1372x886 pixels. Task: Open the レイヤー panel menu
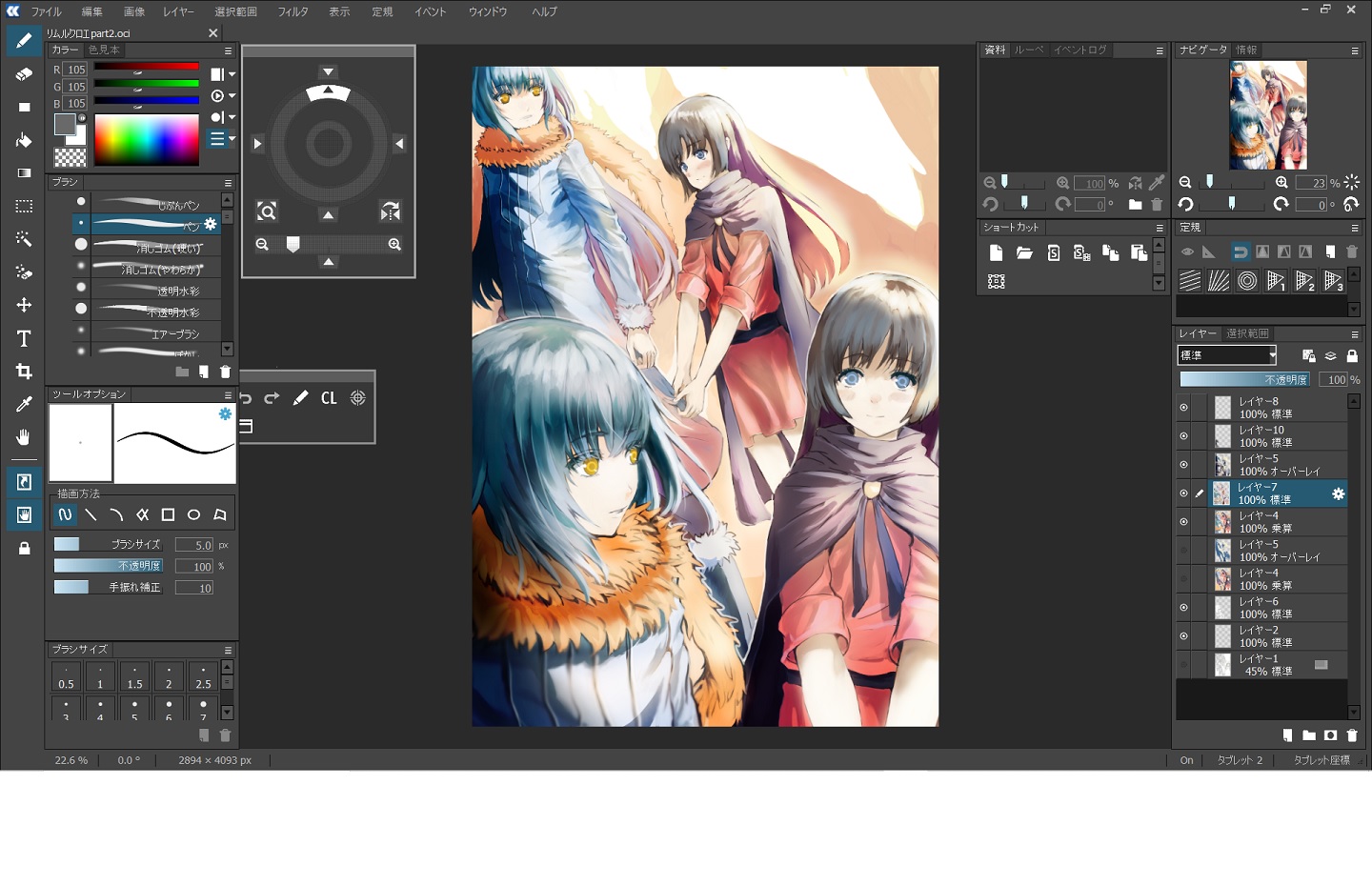(x=1354, y=334)
